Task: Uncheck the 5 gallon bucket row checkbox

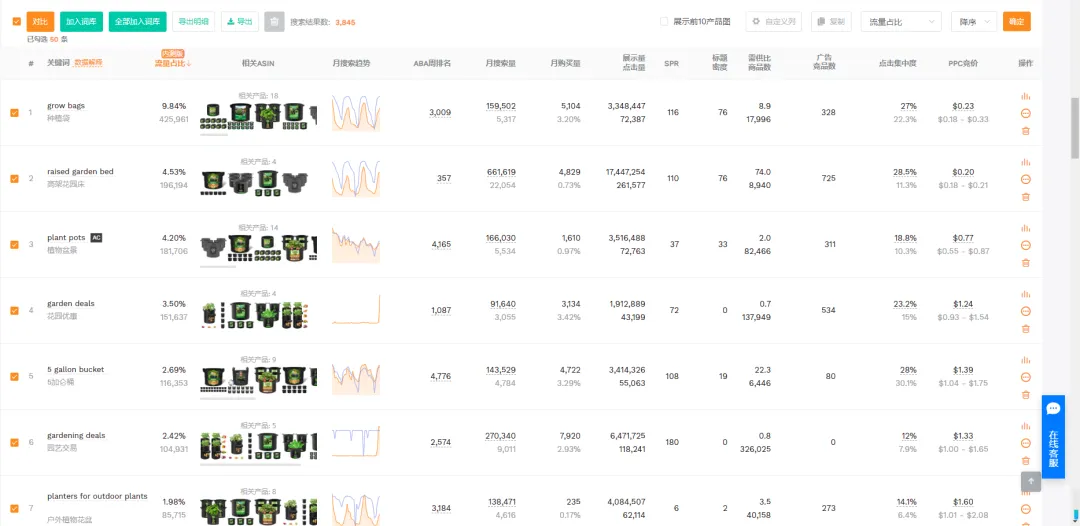Action: pyautogui.click(x=14, y=377)
